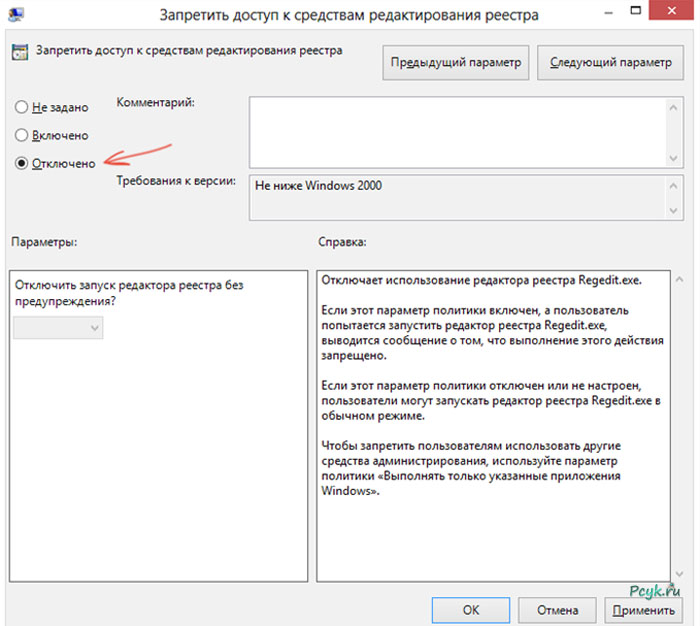Cancel changes with "Отмена"
Image resolution: width=700 pixels, height=626 pixels.
tap(557, 609)
